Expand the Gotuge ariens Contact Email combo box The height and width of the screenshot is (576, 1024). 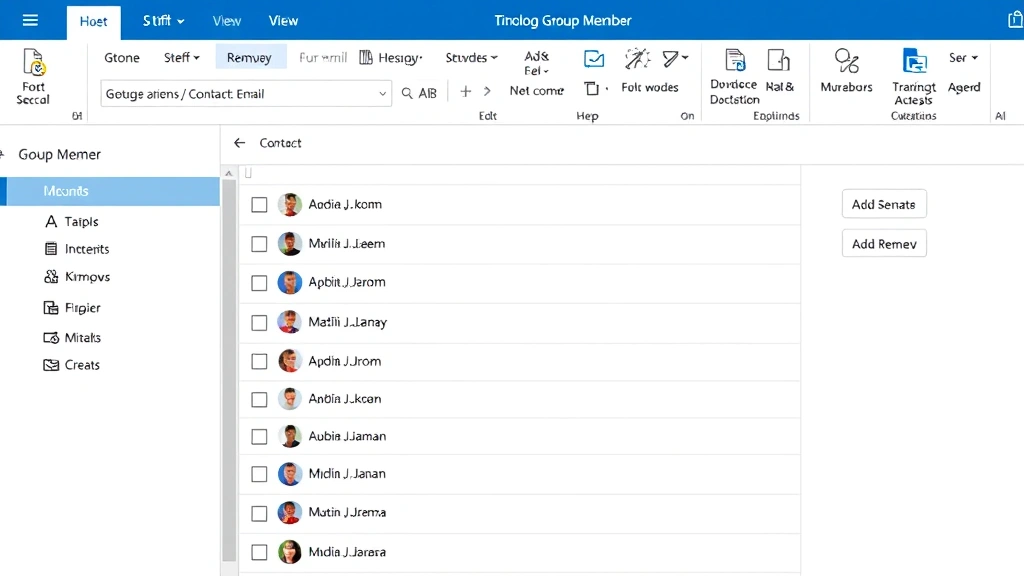382,92
